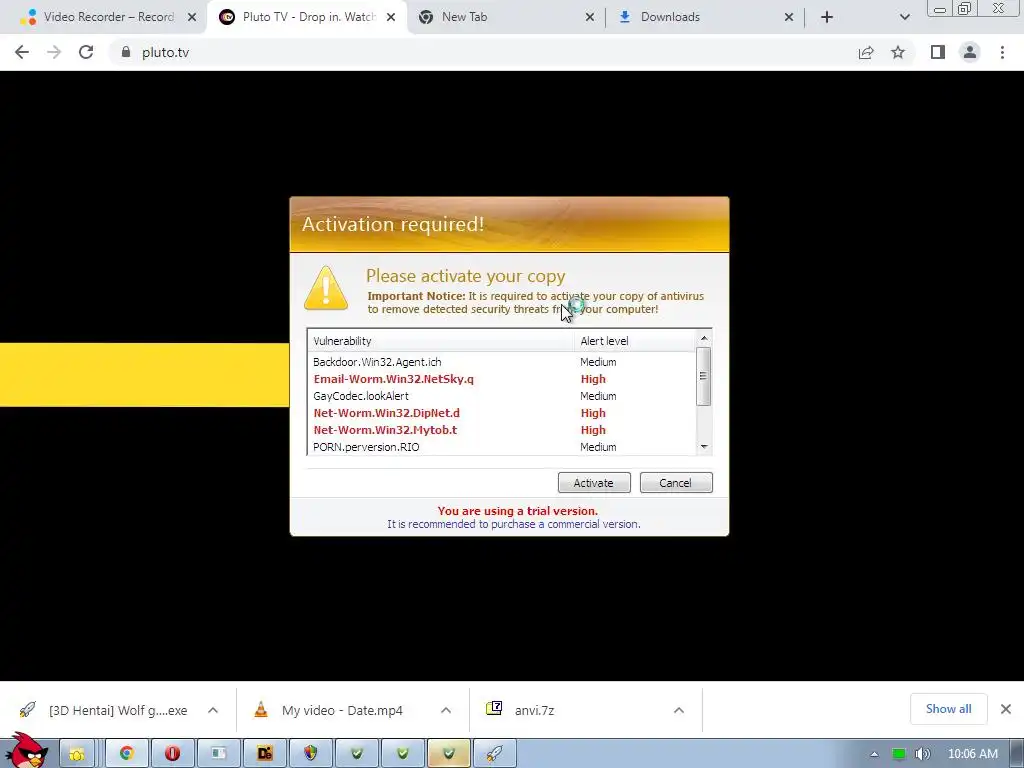Image resolution: width=1024 pixels, height=768 pixels.
Task: Select the PORN.perversion.RIO row
Action: [x=502, y=447]
